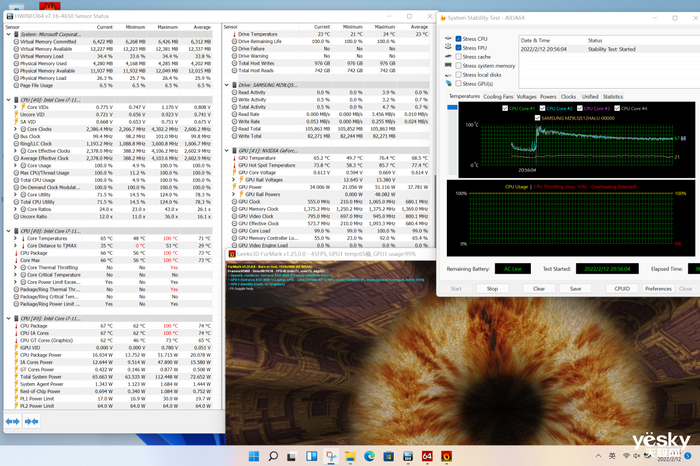
Task: Open the Widgets panel icon in the taskbar
Action: [x=311, y=456]
